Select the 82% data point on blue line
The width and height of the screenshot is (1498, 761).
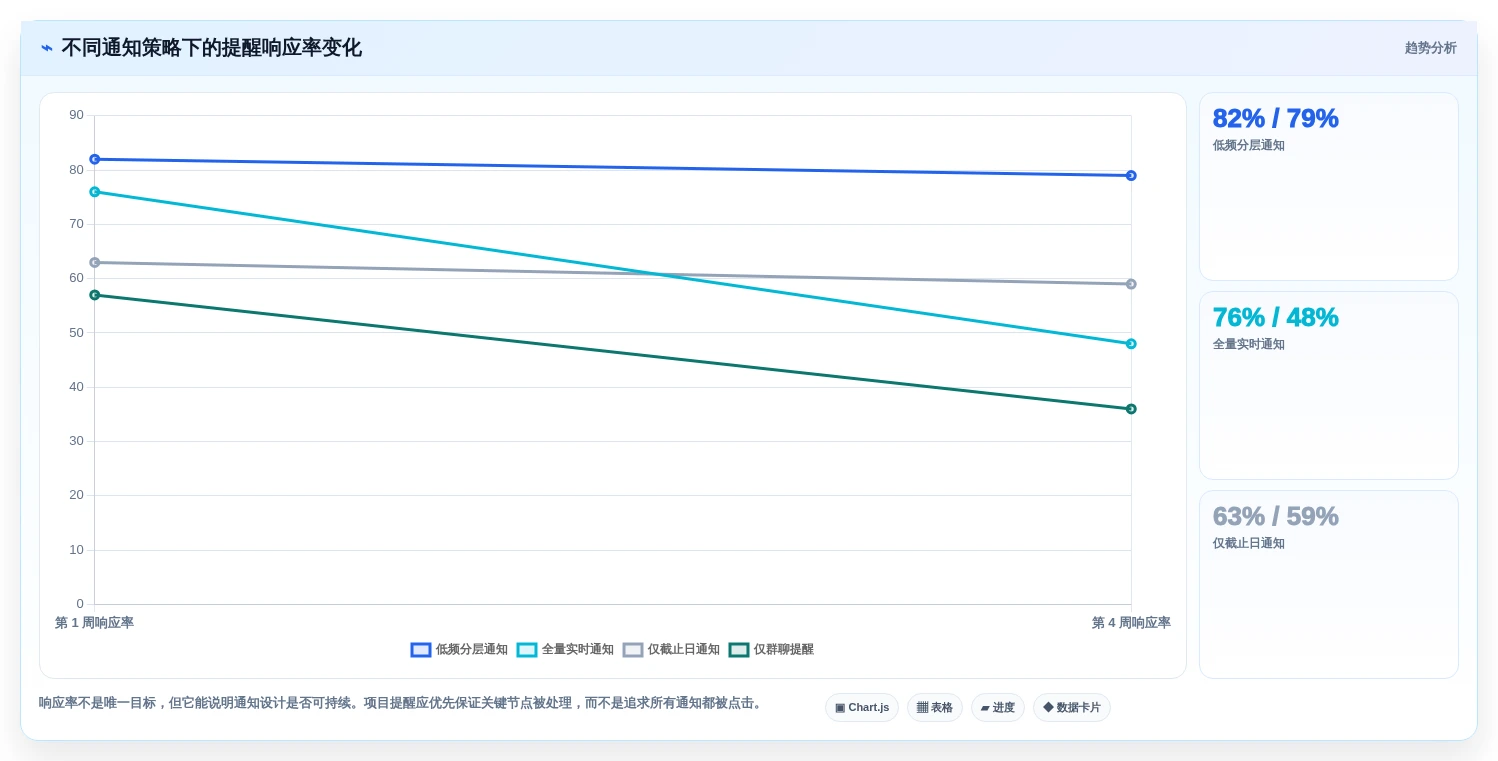95,159
